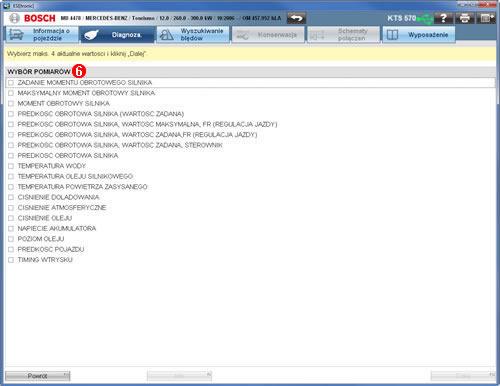Check TEMPERATURA OLEJU SILNIKOWEGO checkbox
The height and width of the screenshot is (386, 500).
point(11,176)
